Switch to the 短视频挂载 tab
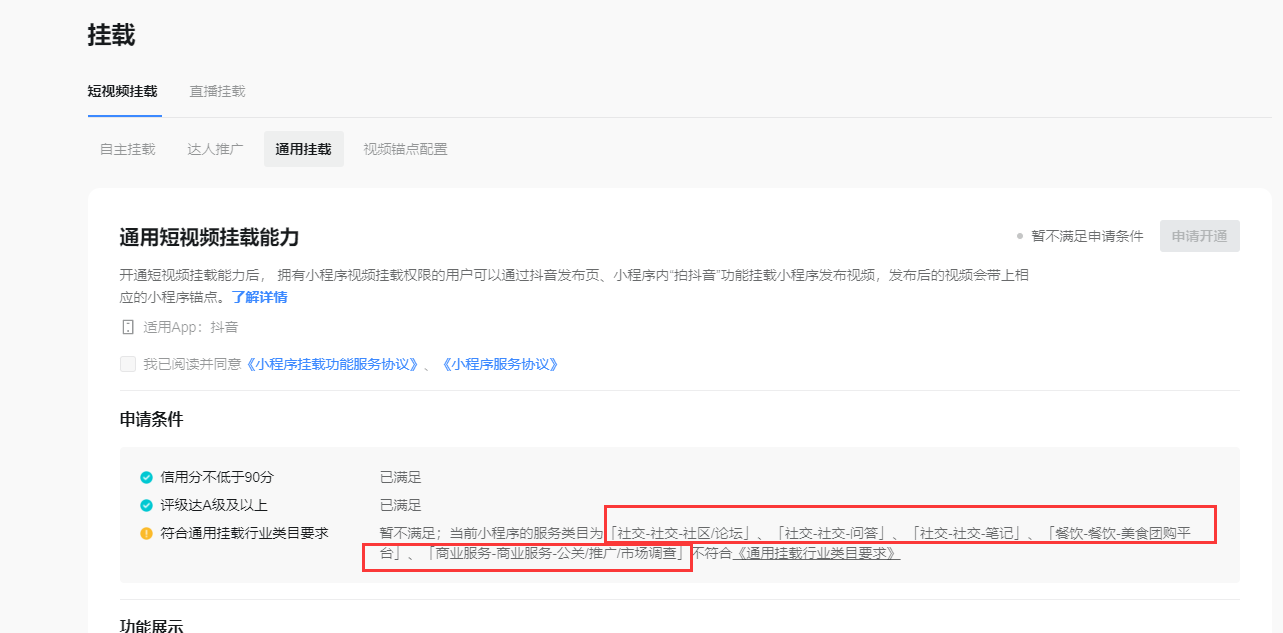Screen dimensions: 1283x633 pos(122,91)
